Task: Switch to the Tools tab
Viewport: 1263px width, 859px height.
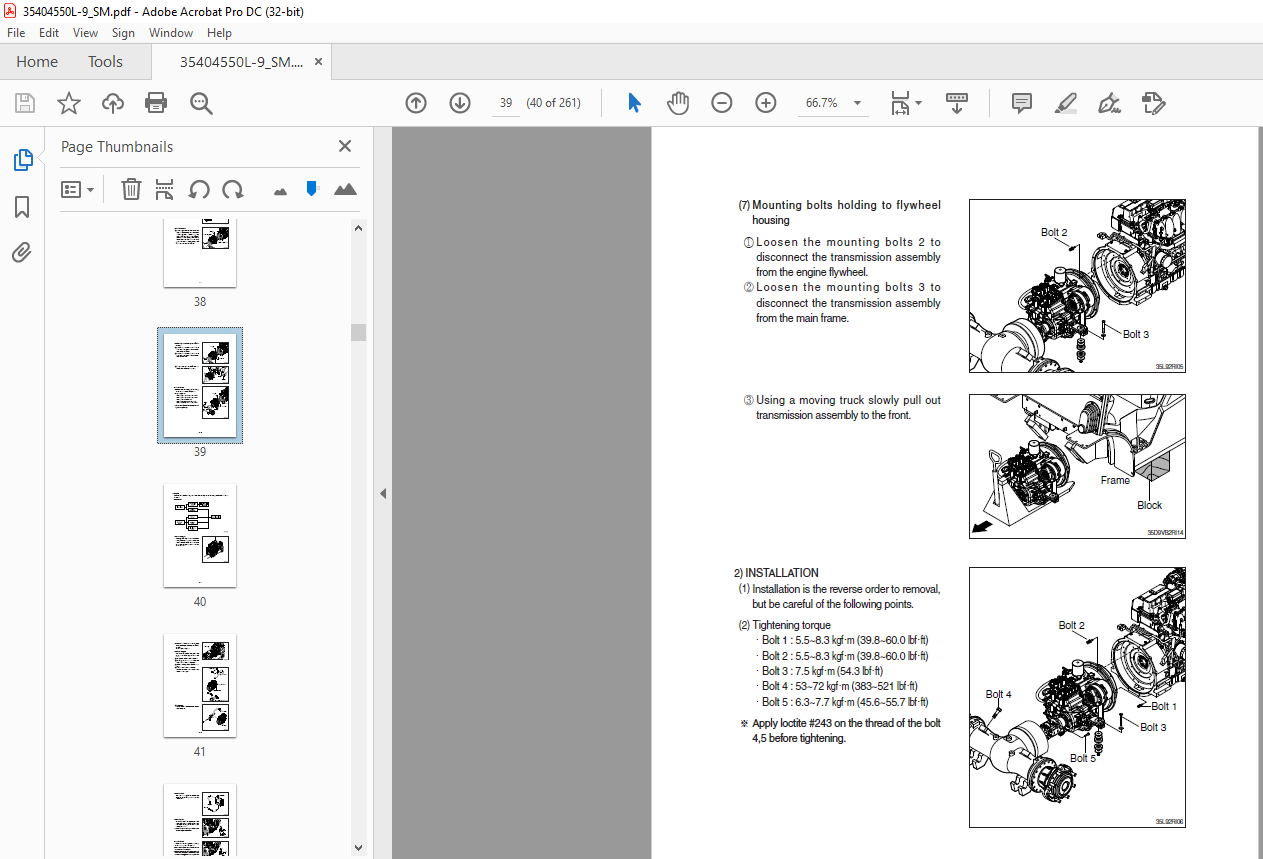Action: [x=105, y=62]
